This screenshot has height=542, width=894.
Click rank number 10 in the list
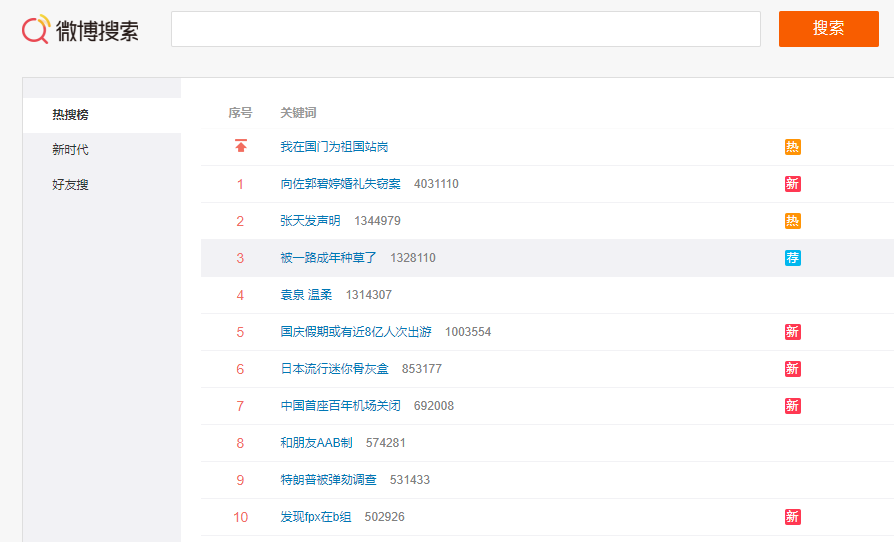241,517
